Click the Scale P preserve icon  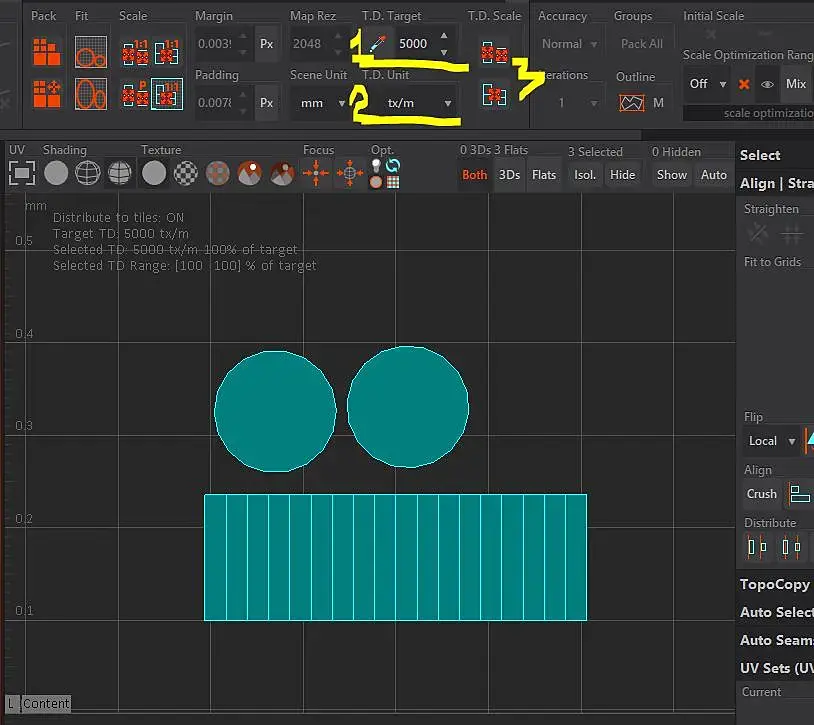pos(135,94)
